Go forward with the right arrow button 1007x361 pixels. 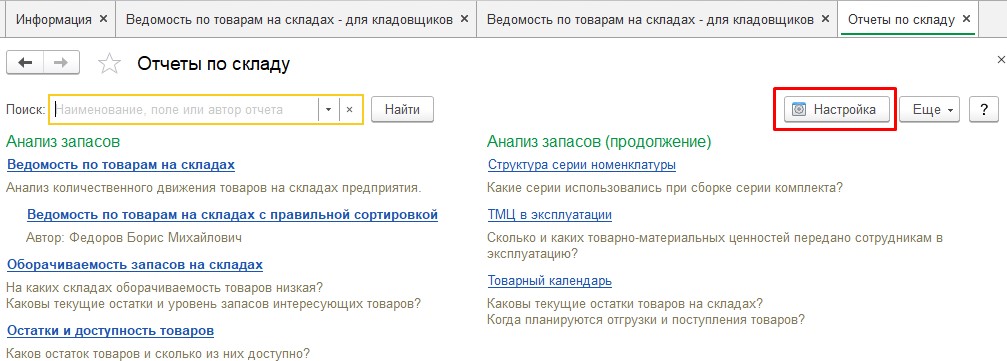click(x=61, y=63)
